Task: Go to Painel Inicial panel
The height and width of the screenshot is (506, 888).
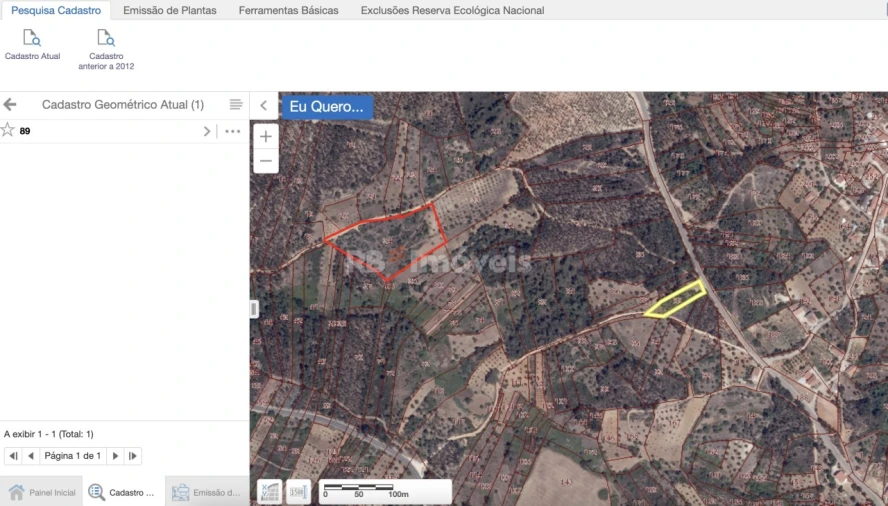Action: 42,492
